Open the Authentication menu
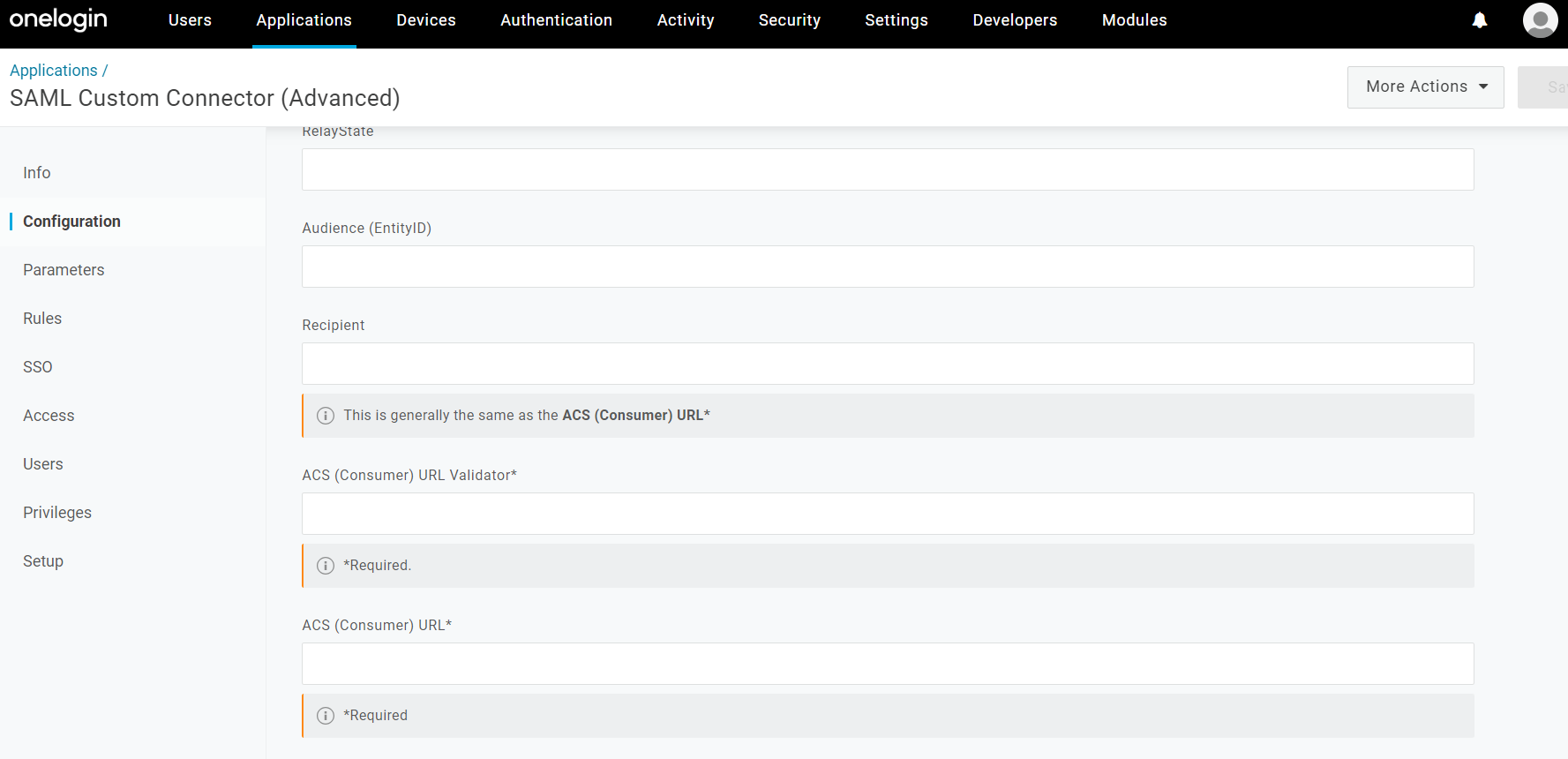 pos(557,20)
